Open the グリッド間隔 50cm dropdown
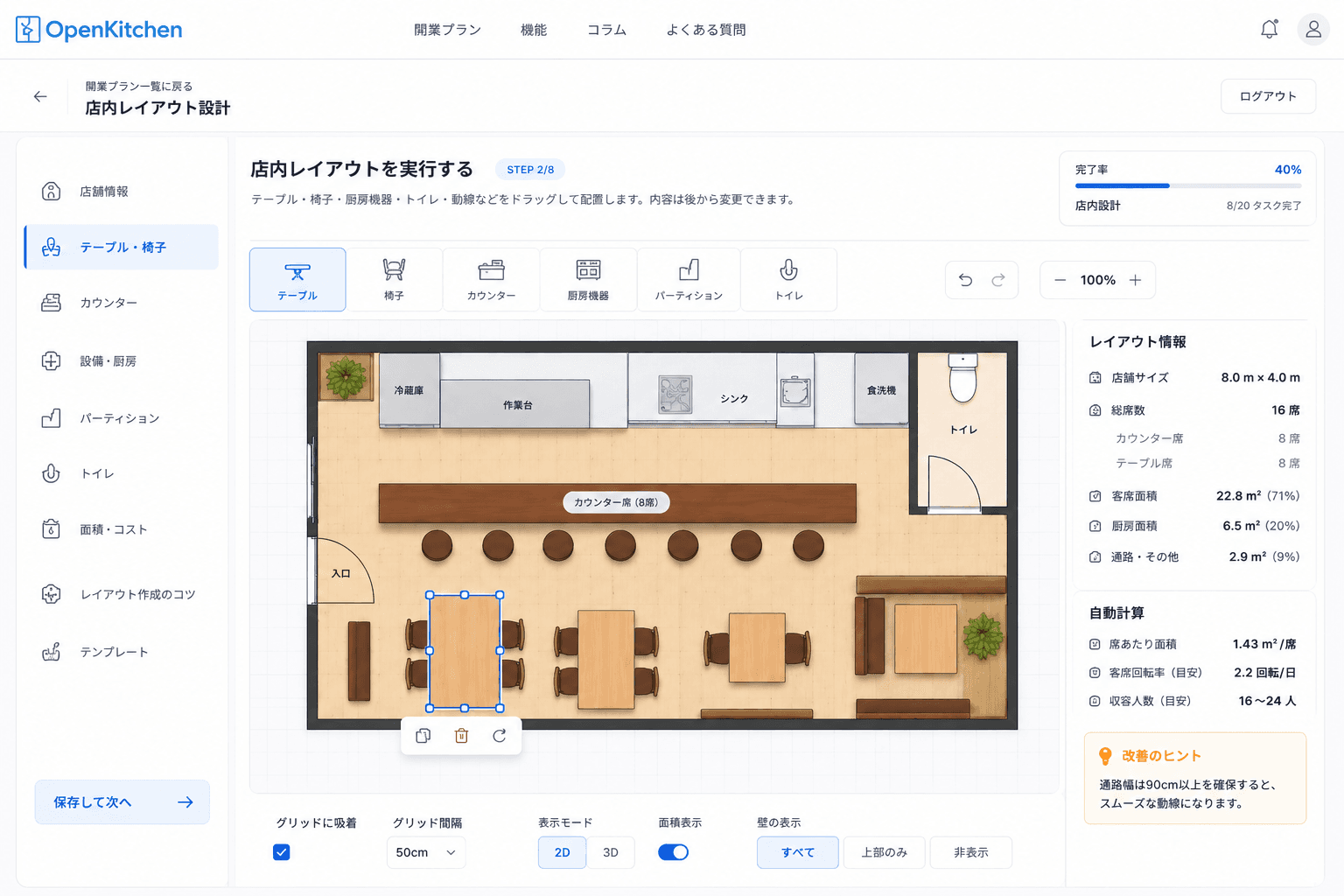The image size is (1344, 896). tap(425, 852)
